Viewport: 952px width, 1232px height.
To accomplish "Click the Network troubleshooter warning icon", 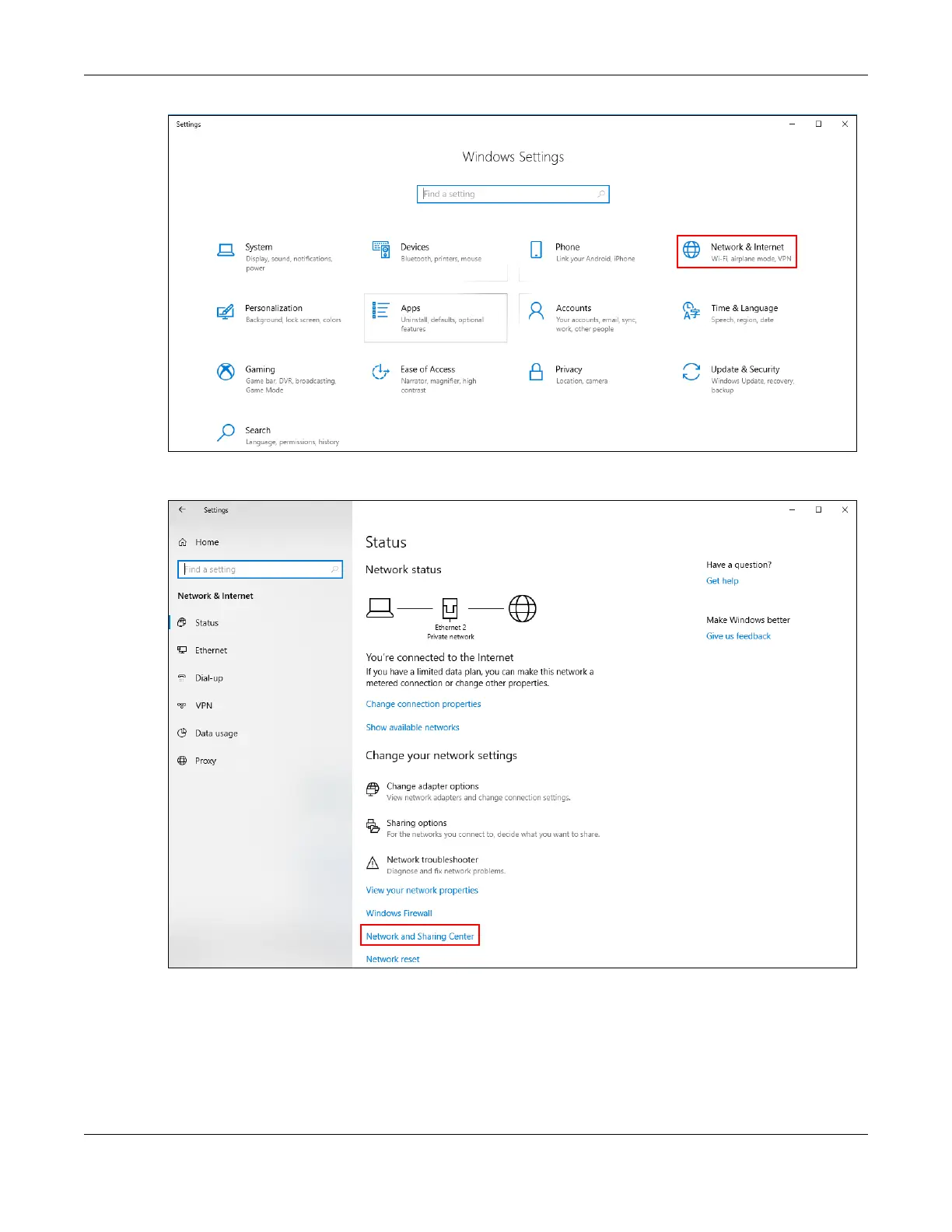I will [x=373, y=863].
